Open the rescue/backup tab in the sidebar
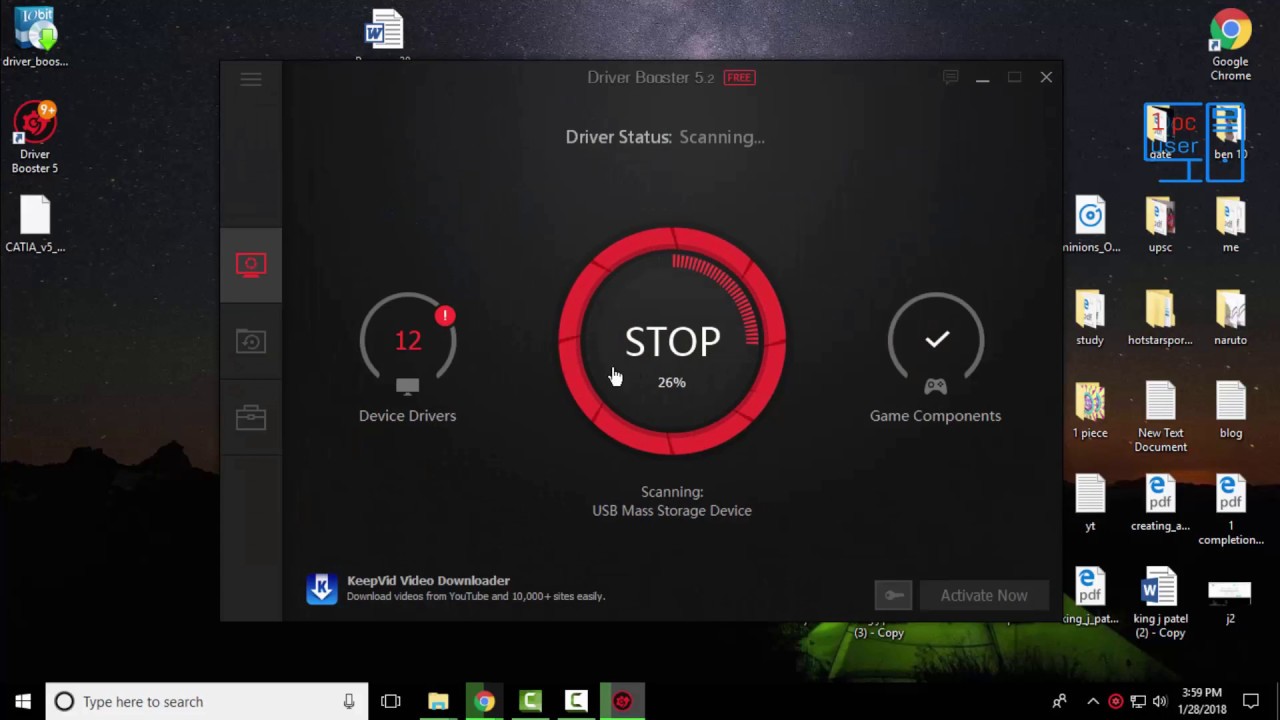The height and width of the screenshot is (720, 1280). (251, 342)
